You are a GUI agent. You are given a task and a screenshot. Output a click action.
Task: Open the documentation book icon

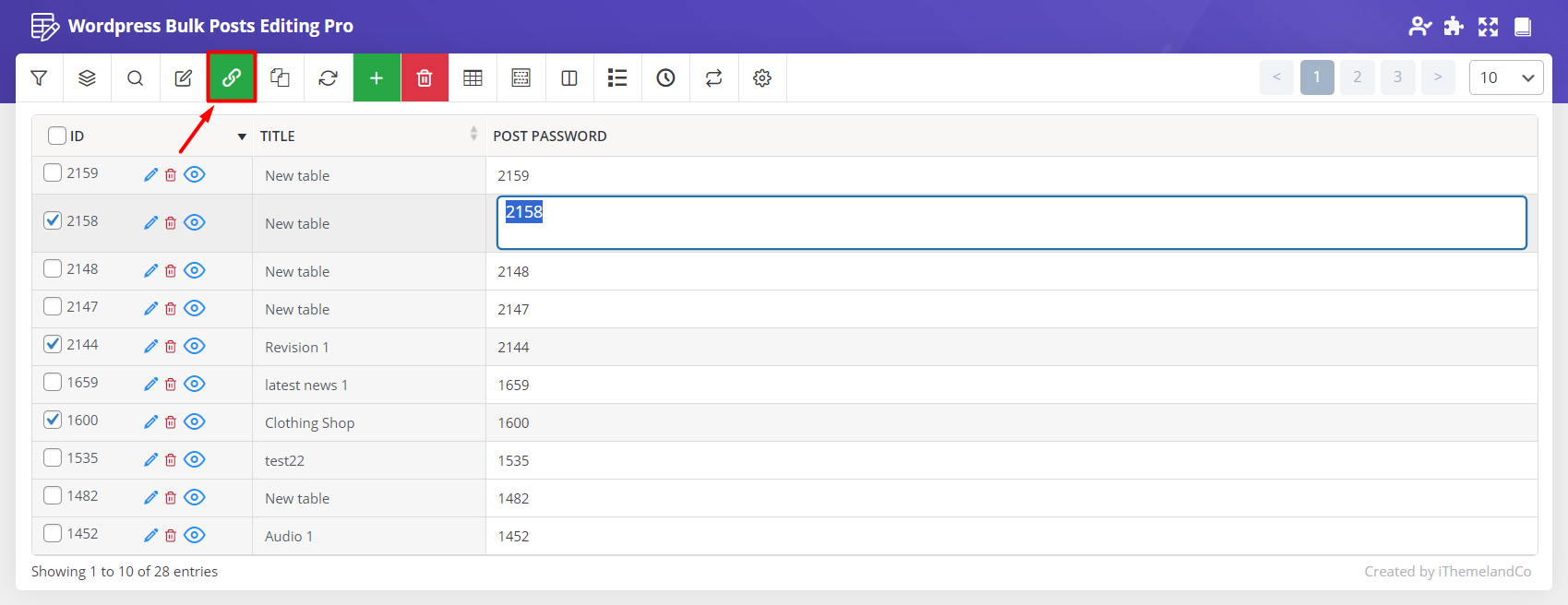(x=1523, y=27)
